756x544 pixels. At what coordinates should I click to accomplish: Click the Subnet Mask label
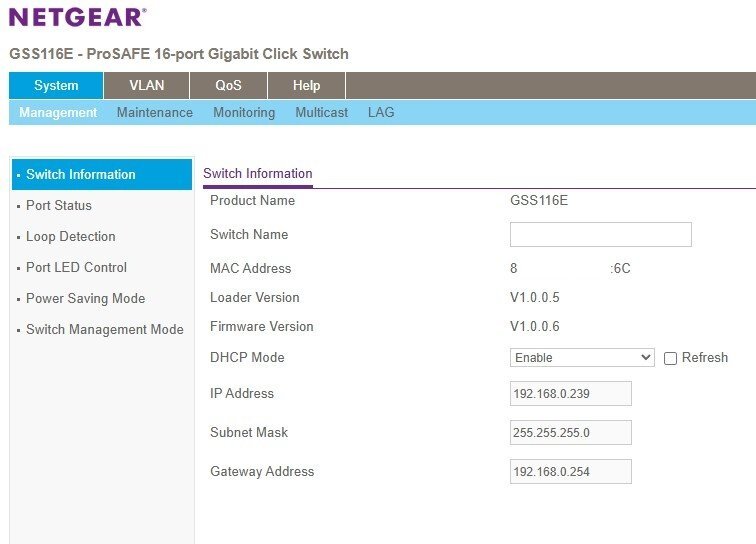[249, 433]
